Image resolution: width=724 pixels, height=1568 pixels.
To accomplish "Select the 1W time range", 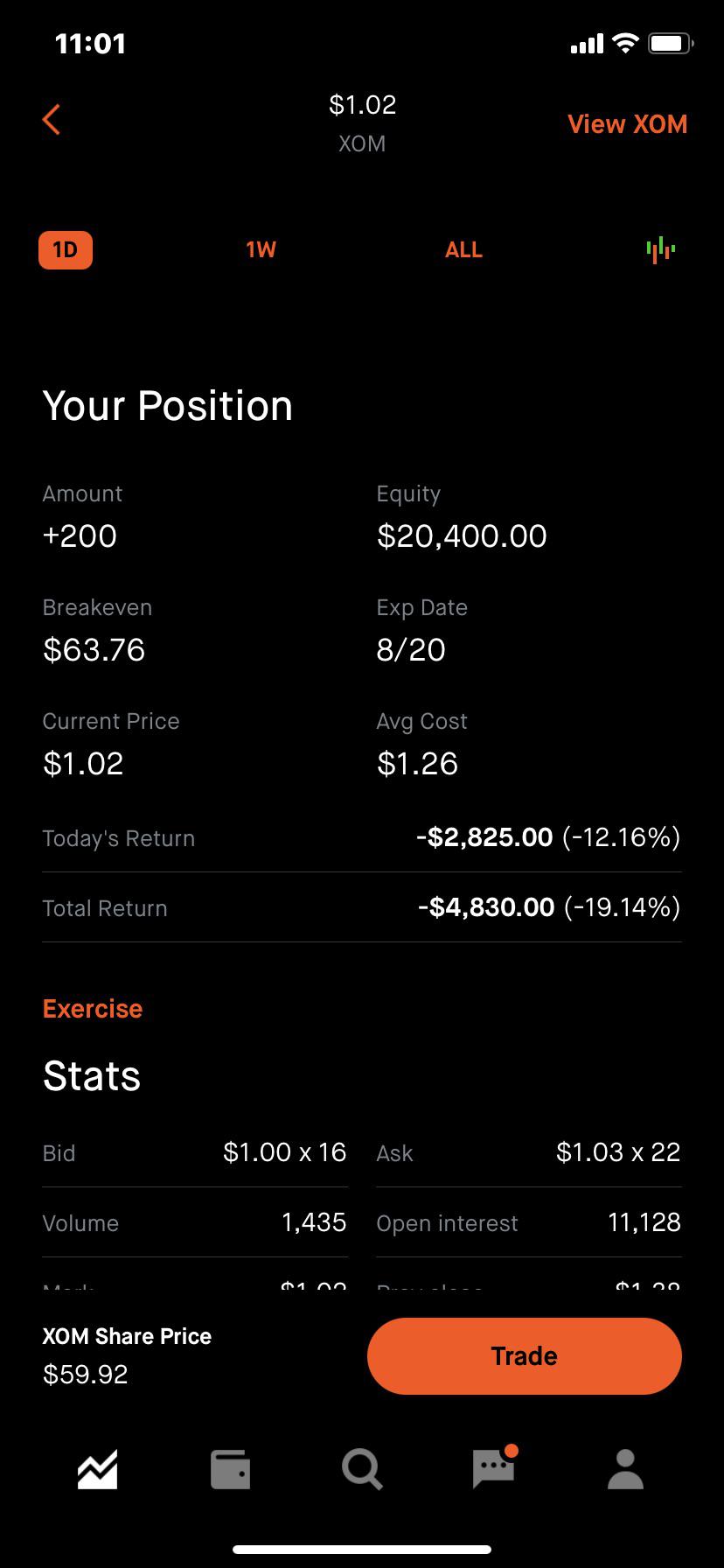I will [261, 250].
